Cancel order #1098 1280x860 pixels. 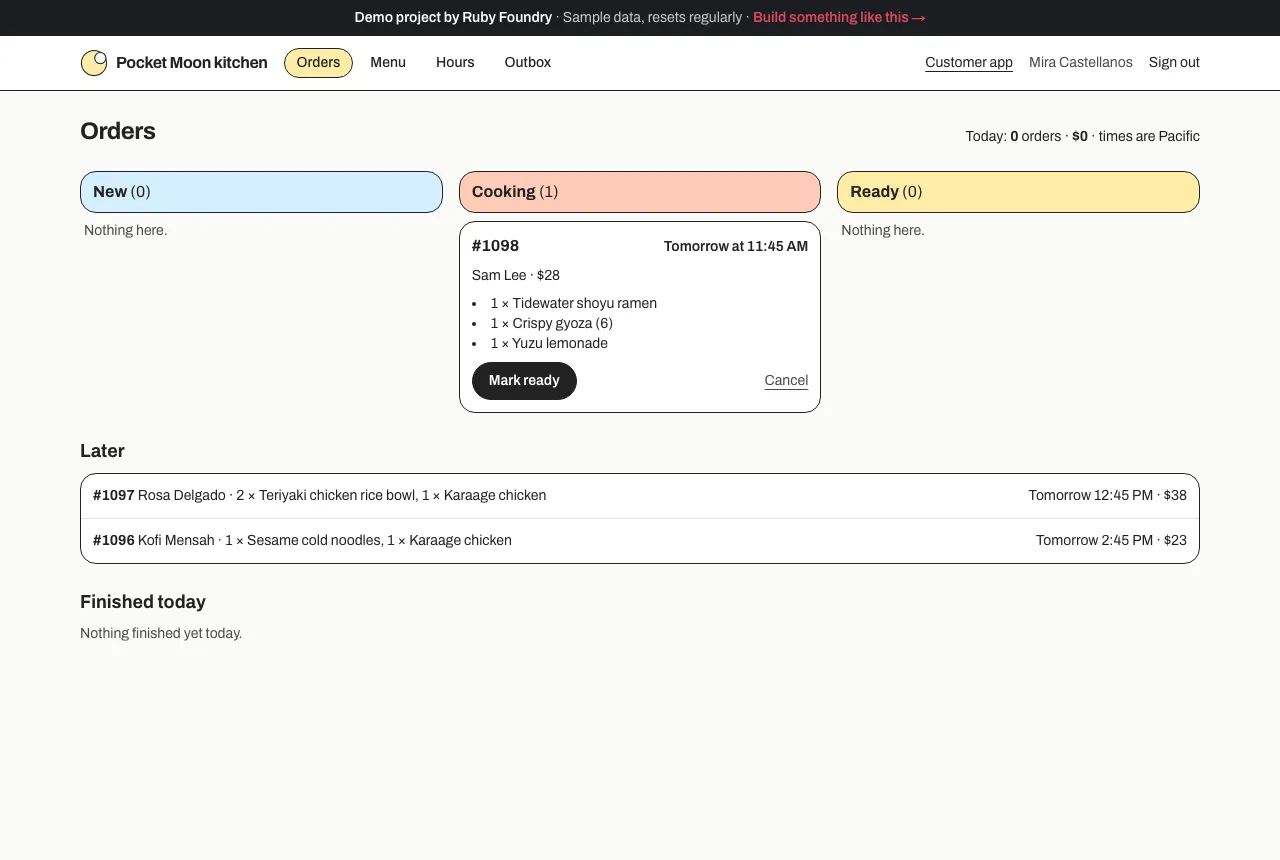pyautogui.click(x=786, y=380)
